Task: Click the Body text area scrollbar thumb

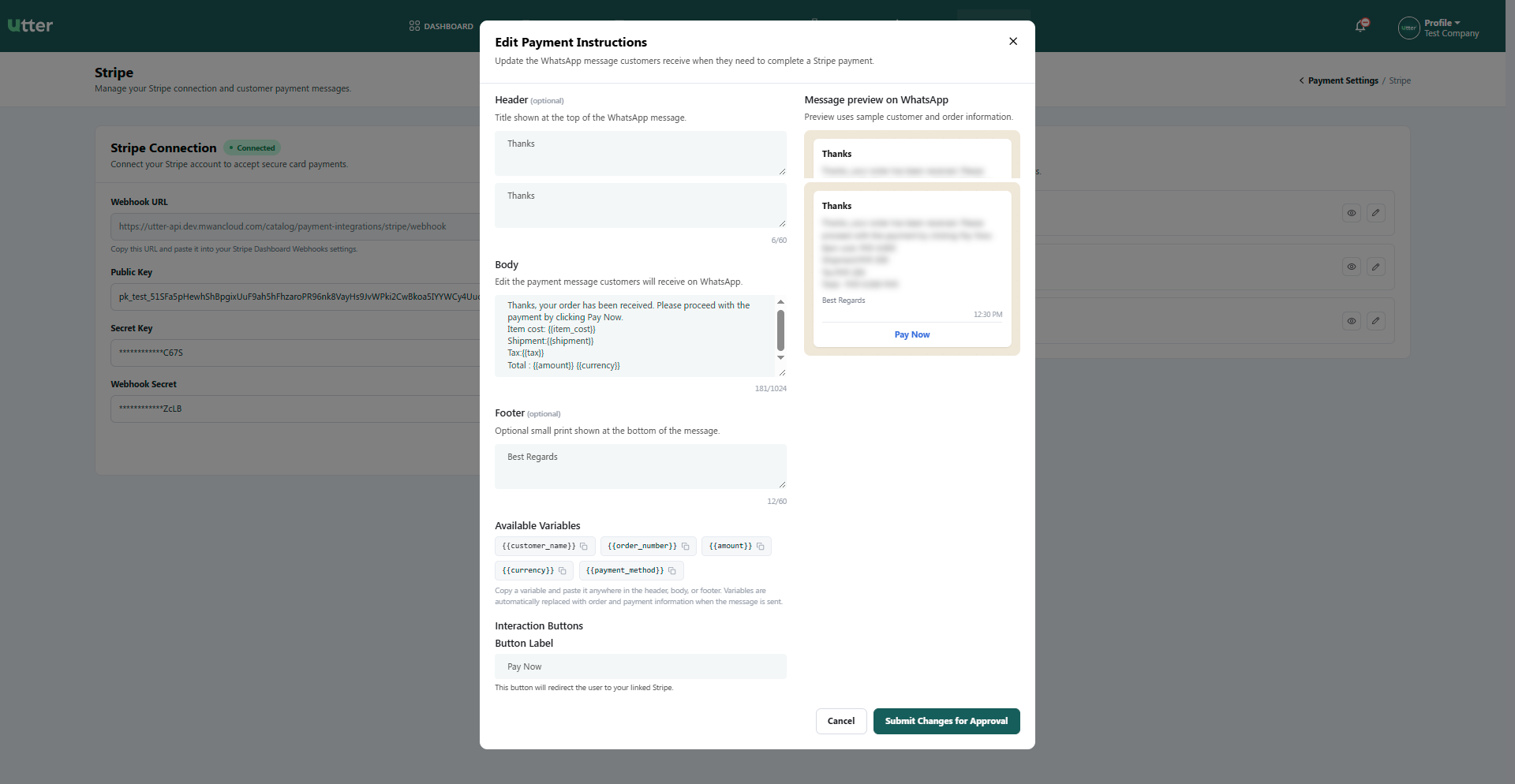Action: point(780,330)
